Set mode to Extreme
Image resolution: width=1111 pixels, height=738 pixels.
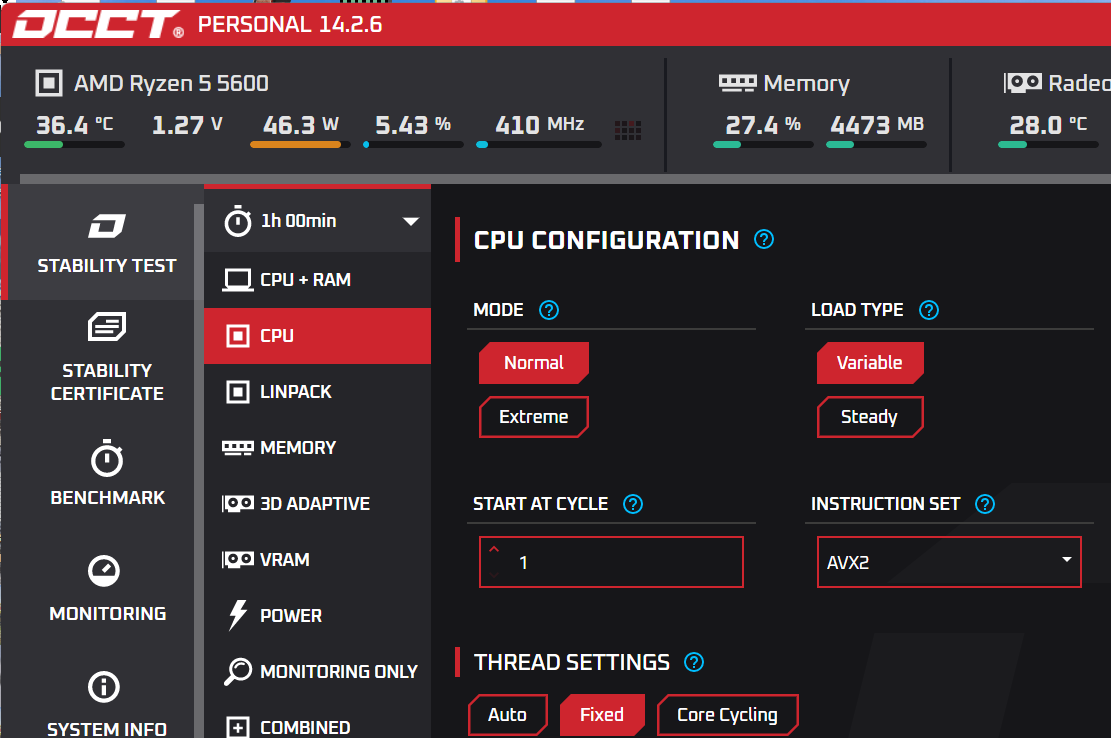click(534, 416)
